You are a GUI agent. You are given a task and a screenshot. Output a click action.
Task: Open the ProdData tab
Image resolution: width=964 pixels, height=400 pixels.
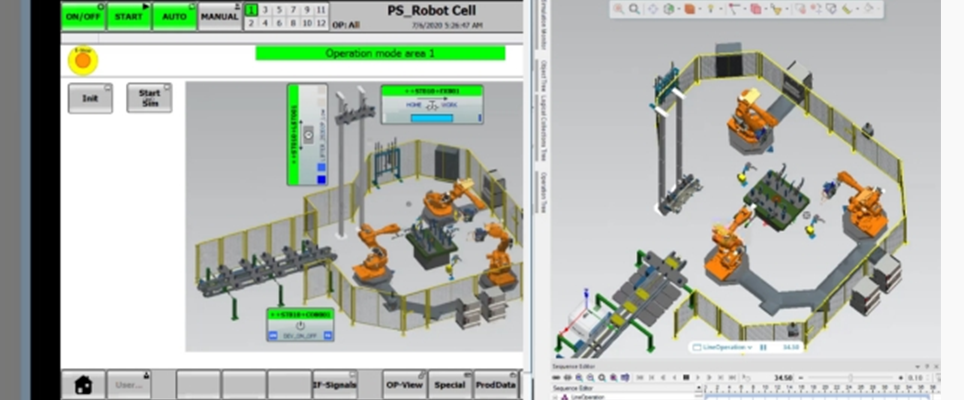pos(495,384)
